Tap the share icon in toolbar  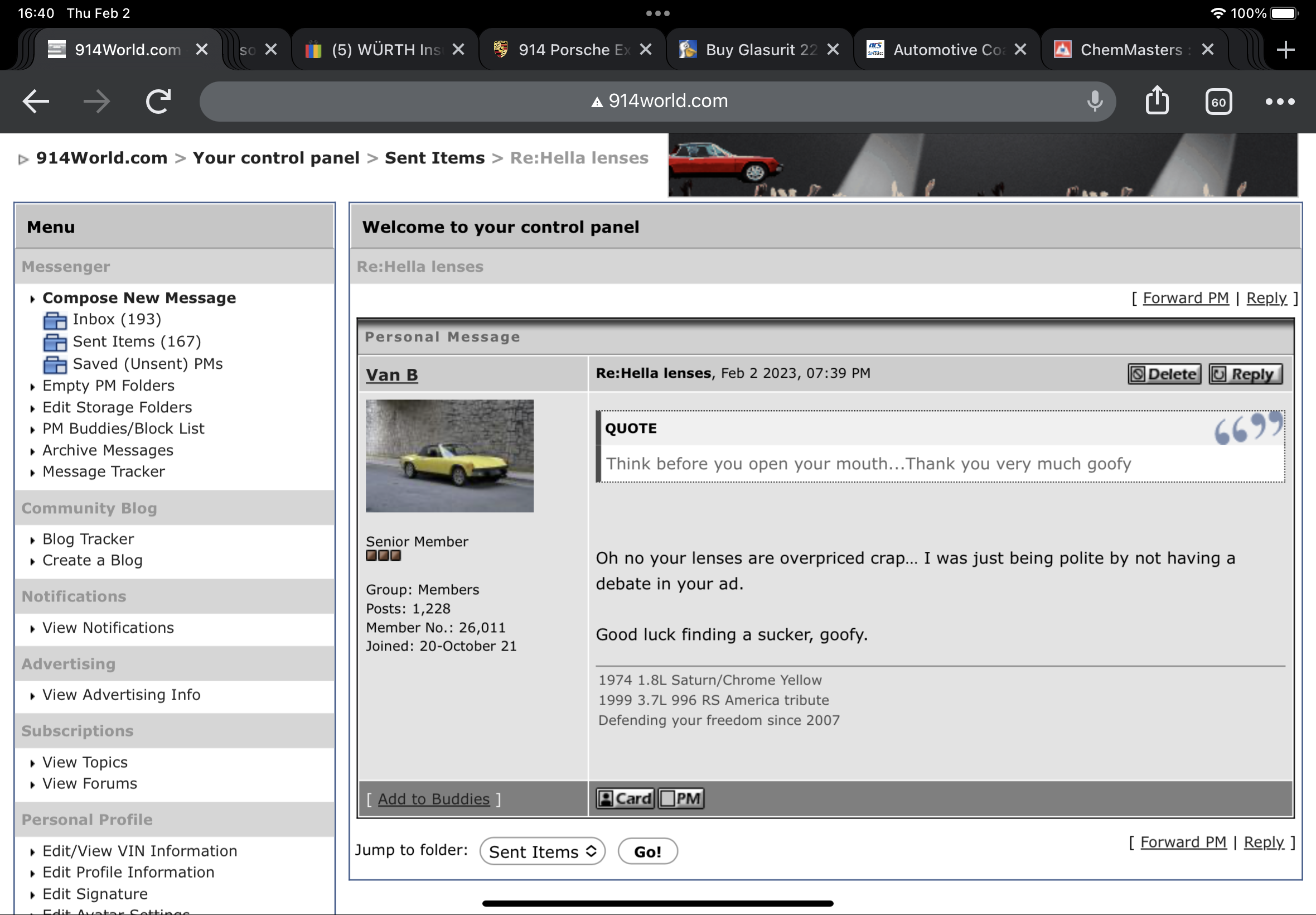click(x=1157, y=101)
